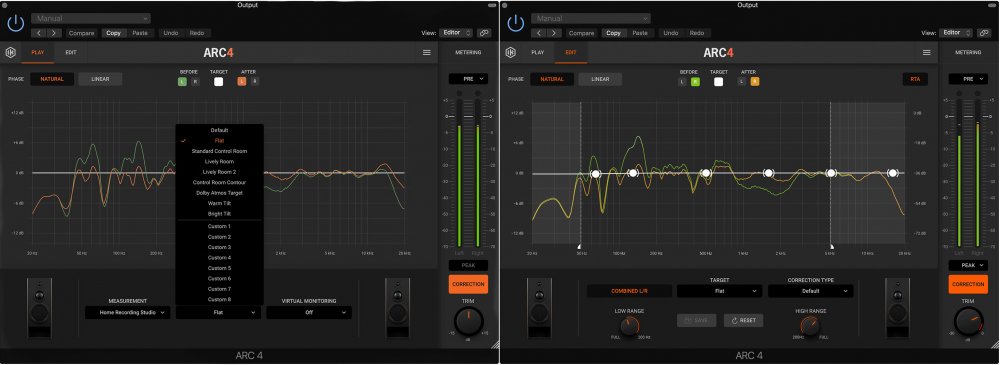
Task: Adjust the High Range knob
Action: pyautogui.click(x=810, y=327)
